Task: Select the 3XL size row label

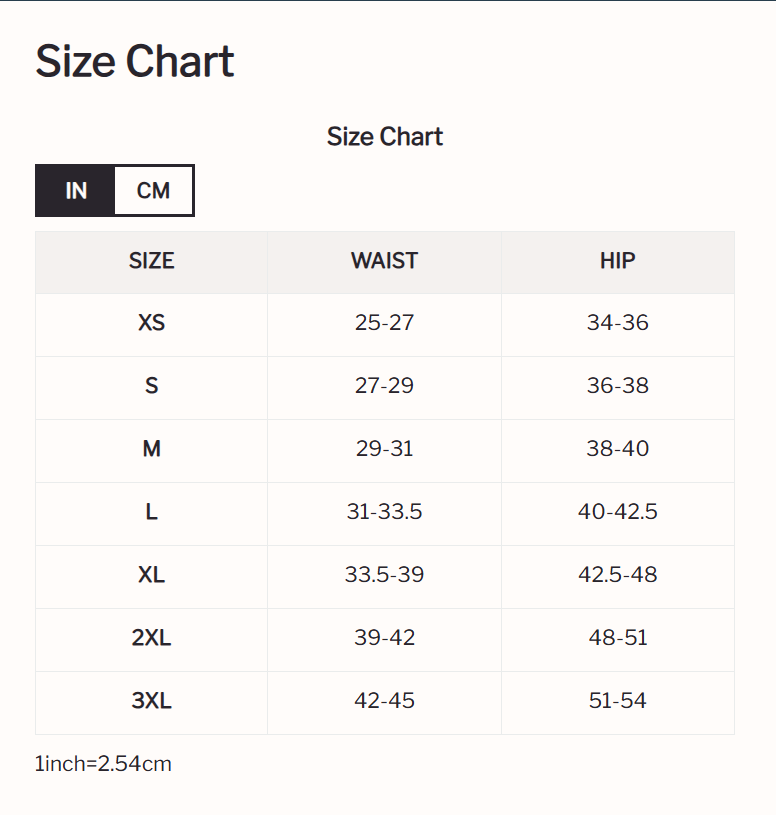Action: coord(152,701)
